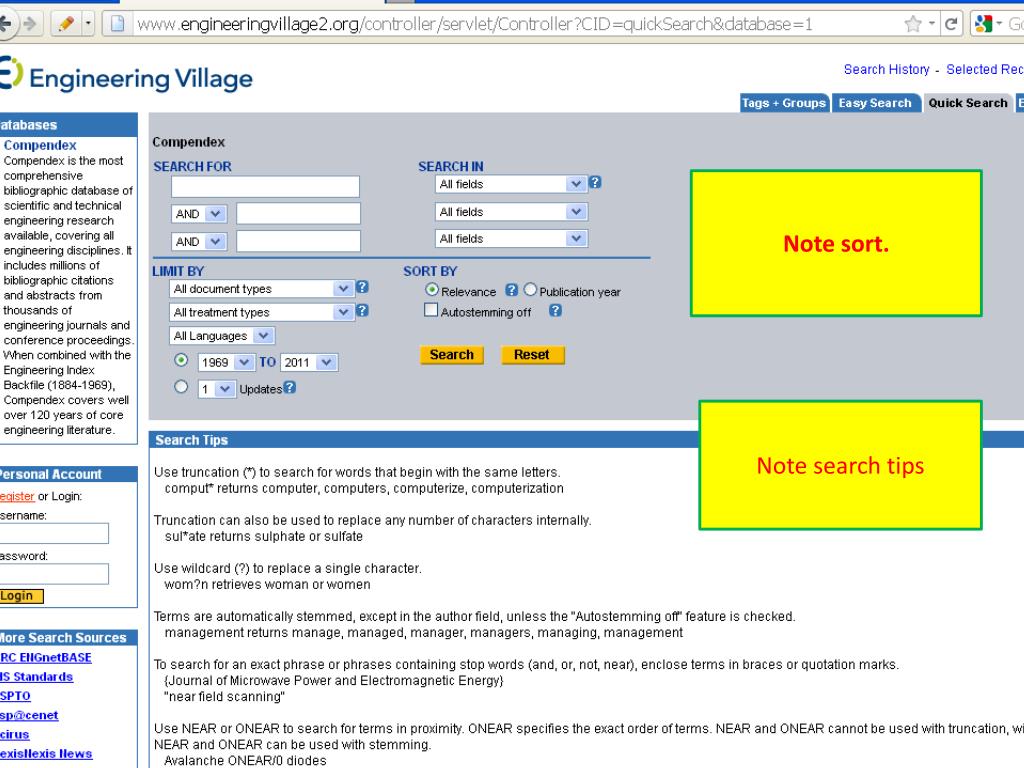
Task: Switch to Tags + Groups tab
Action: 784,103
